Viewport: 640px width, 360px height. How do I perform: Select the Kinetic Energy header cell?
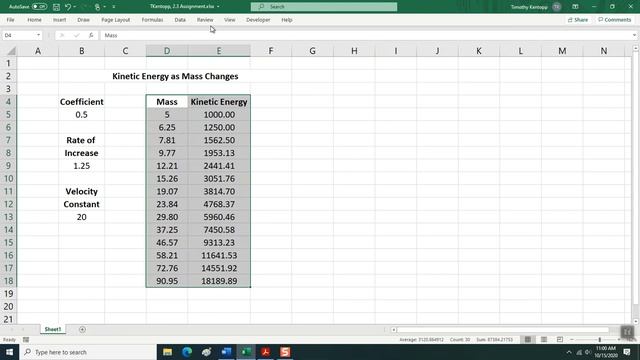coord(219,102)
